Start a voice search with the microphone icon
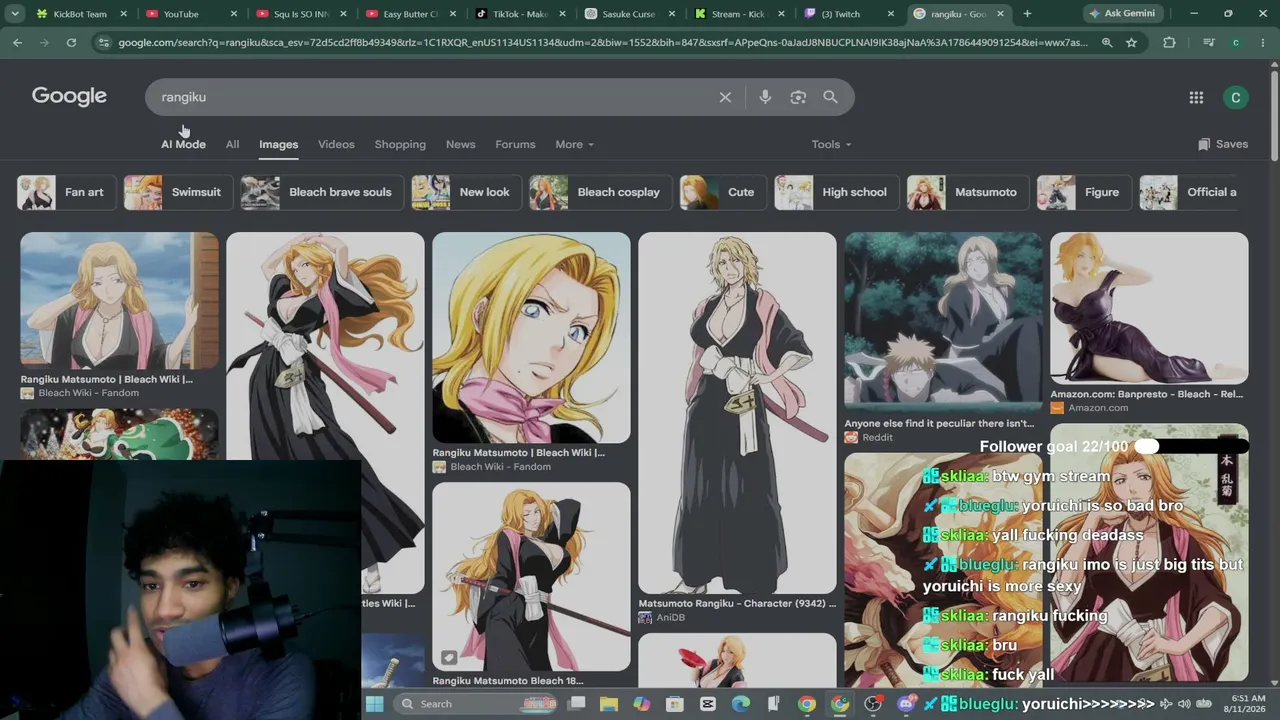This screenshot has width=1280, height=720. (765, 97)
